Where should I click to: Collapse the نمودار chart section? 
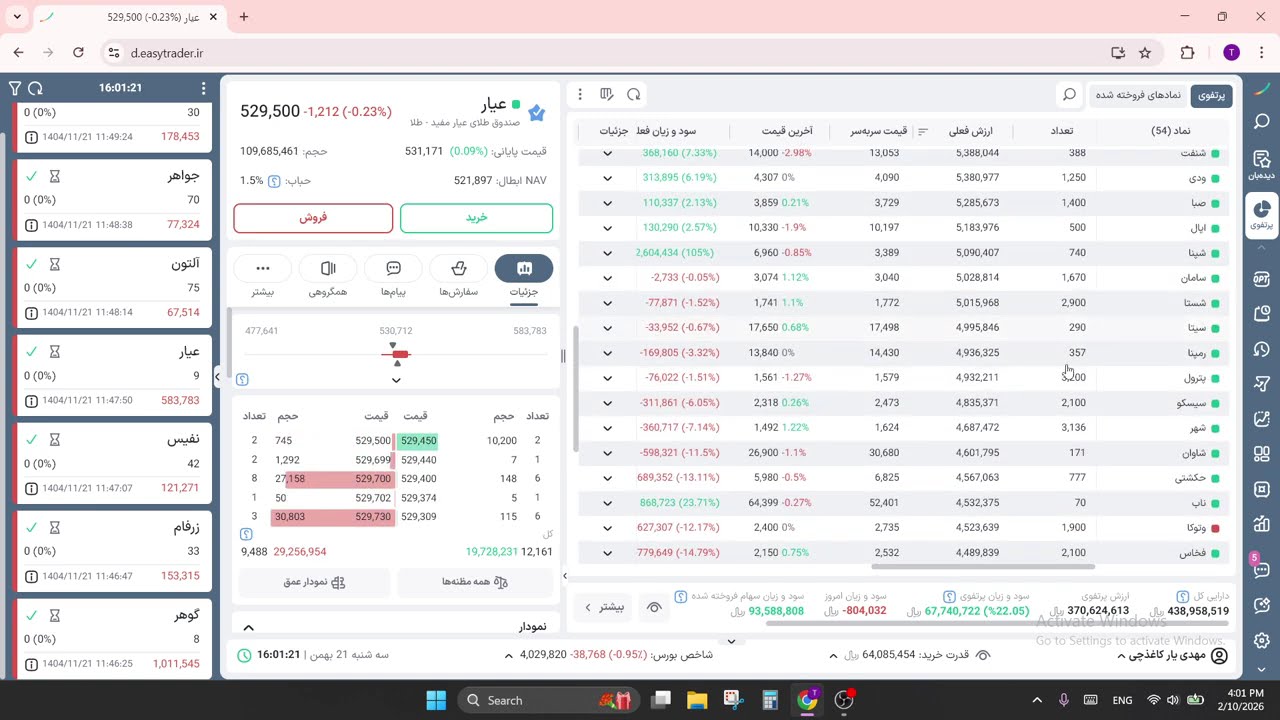tap(248, 627)
